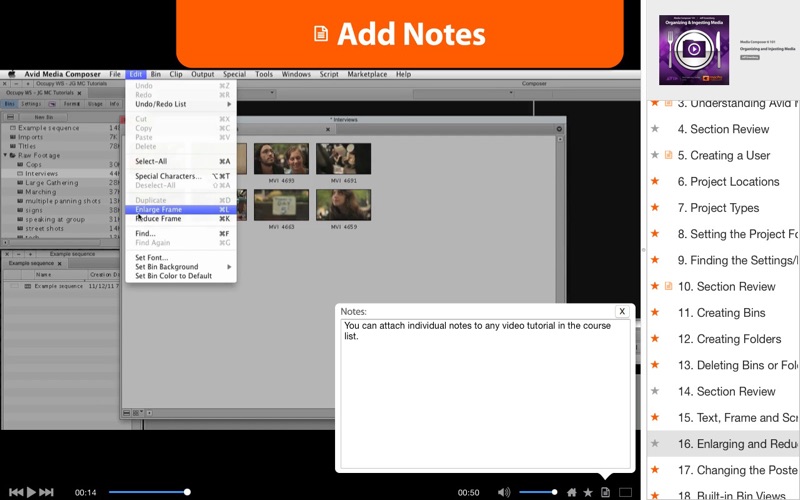Open the File menu
The height and width of the screenshot is (500, 800).
point(115,74)
